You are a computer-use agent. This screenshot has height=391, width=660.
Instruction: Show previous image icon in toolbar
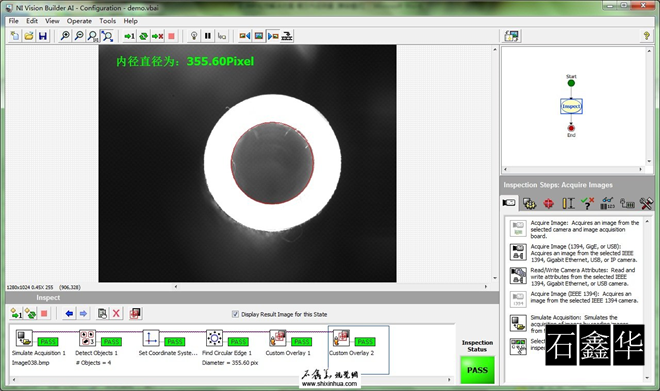(244, 36)
